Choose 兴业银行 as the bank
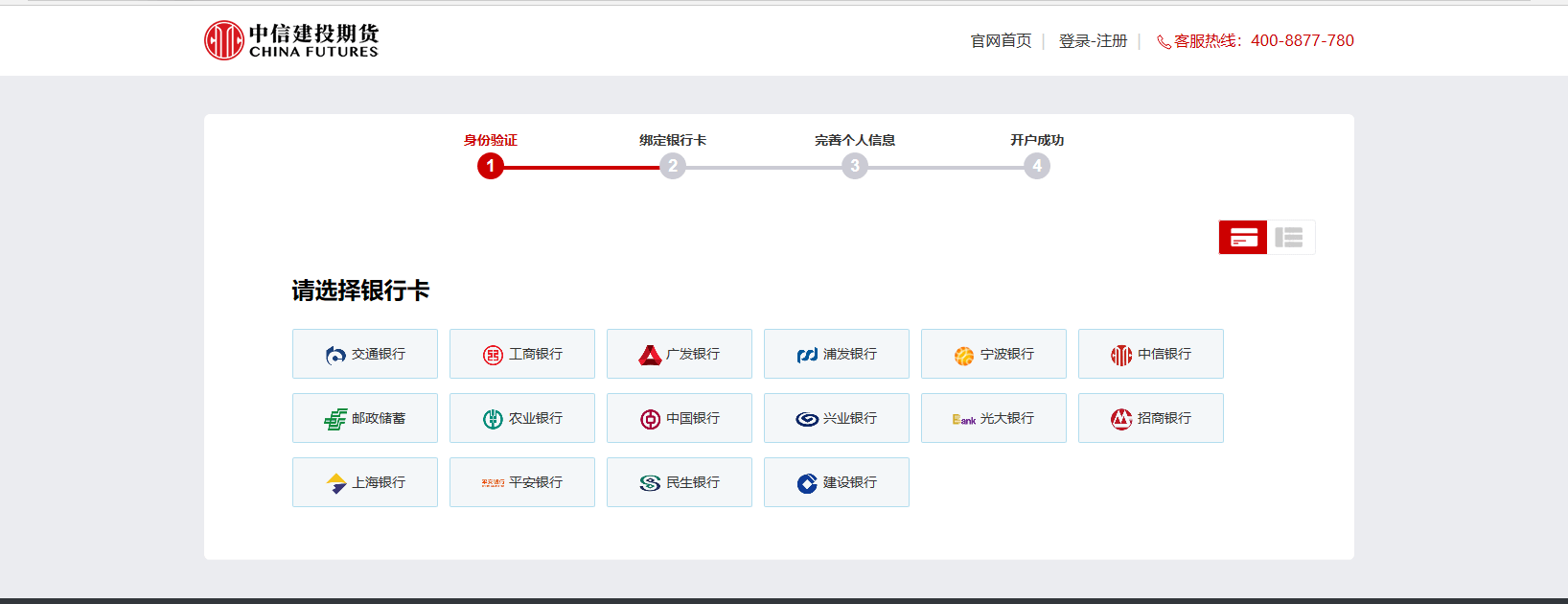This screenshot has height=604, width=1568. point(837,418)
